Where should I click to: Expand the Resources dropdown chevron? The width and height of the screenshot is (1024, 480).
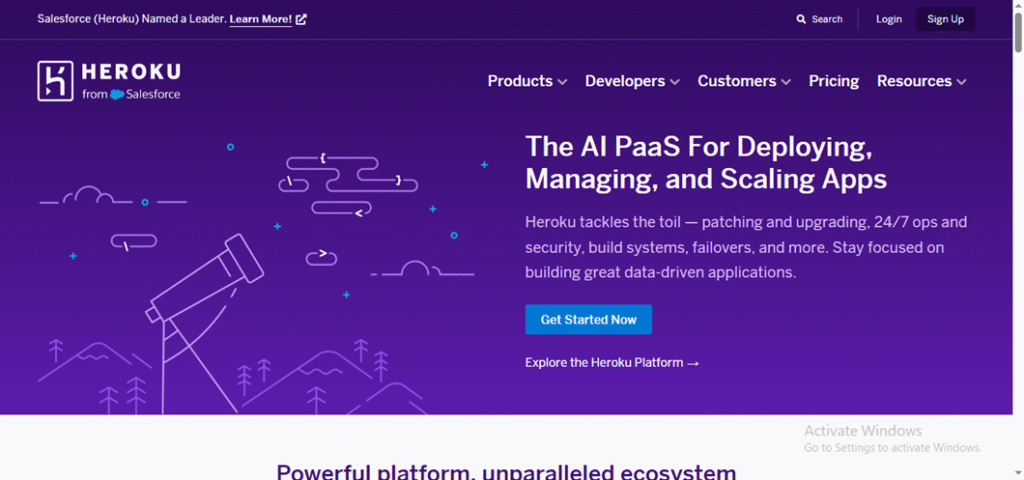tap(961, 82)
